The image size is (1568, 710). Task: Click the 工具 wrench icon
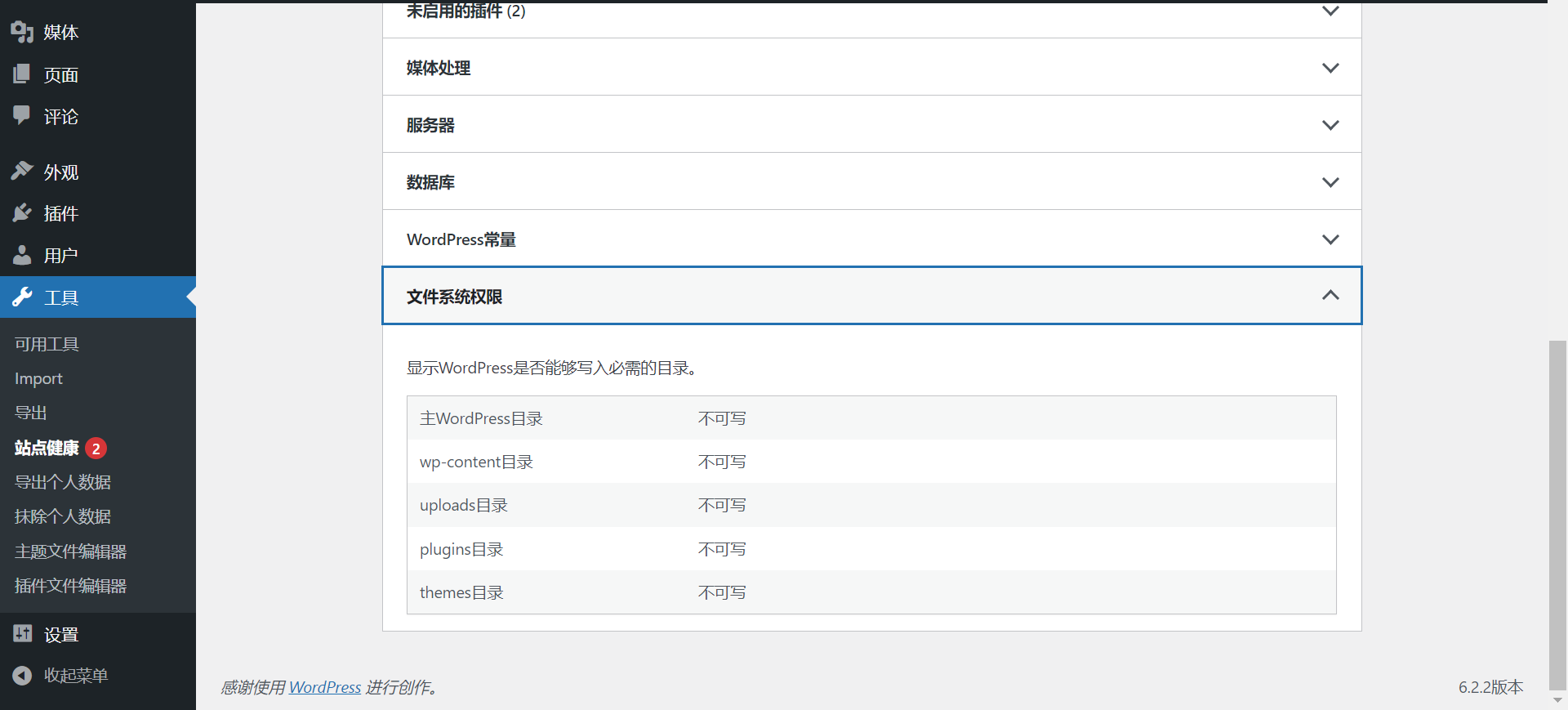[22, 297]
